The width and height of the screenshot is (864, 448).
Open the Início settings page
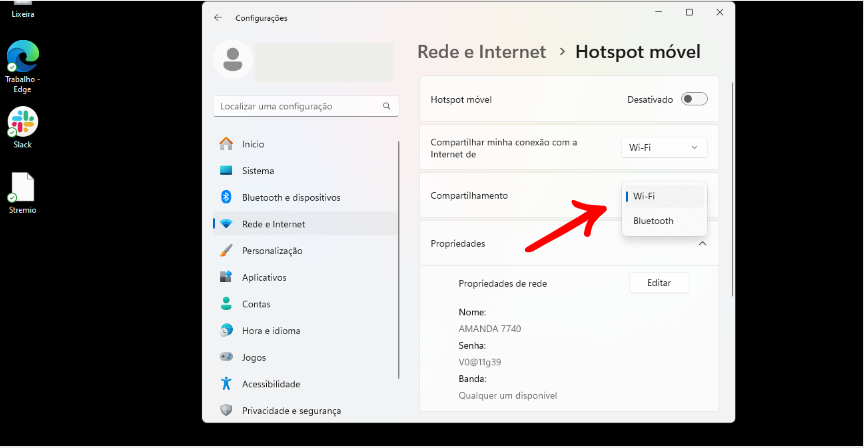coord(305,144)
